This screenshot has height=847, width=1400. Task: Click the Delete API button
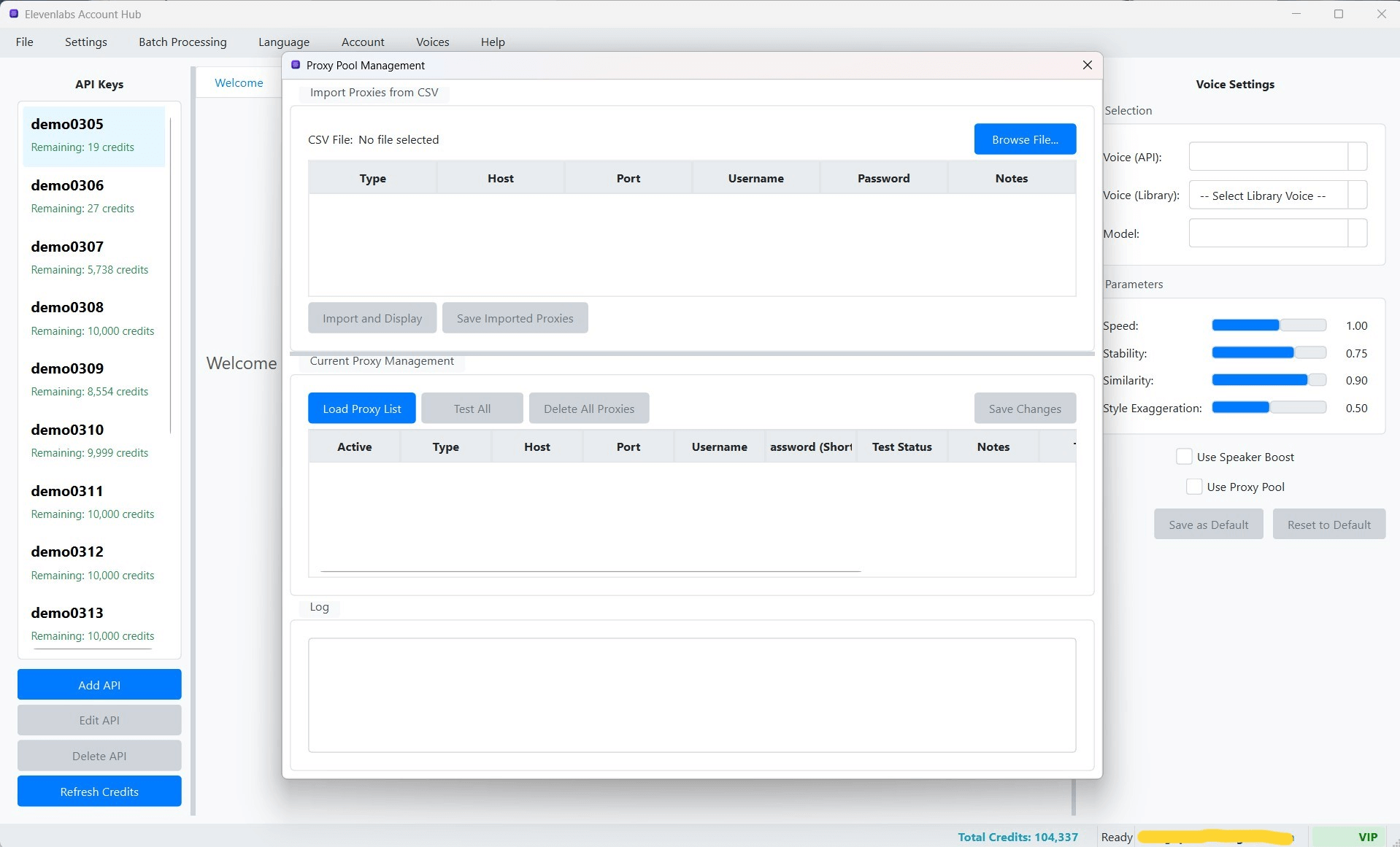tap(99, 756)
